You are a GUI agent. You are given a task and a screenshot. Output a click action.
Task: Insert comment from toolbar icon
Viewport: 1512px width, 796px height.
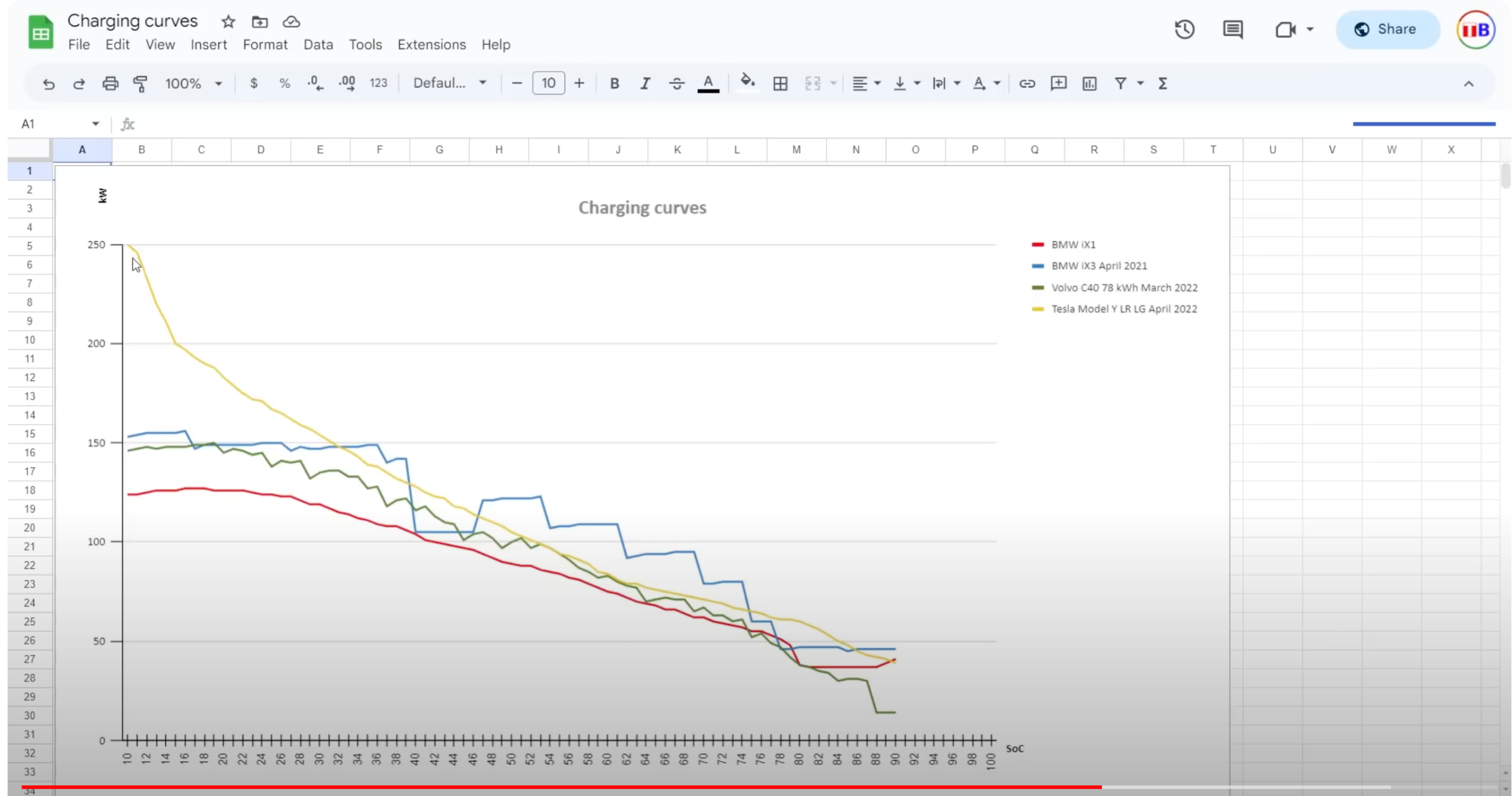click(1058, 83)
